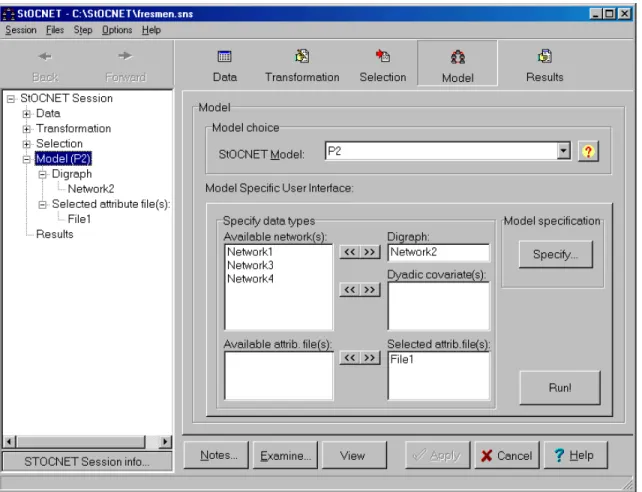642x492 pixels.
Task: Click the tree scrollbar right arrow
Action: pyautogui.click(x=165, y=442)
